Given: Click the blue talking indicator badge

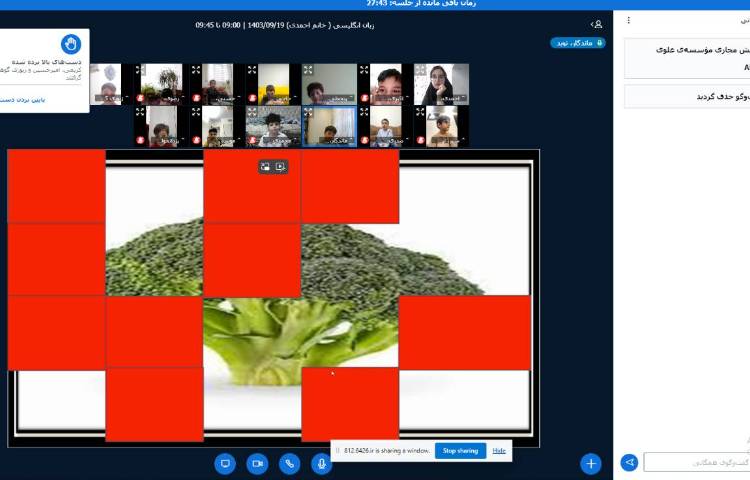Looking at the screenshot, I should (577, 43).
